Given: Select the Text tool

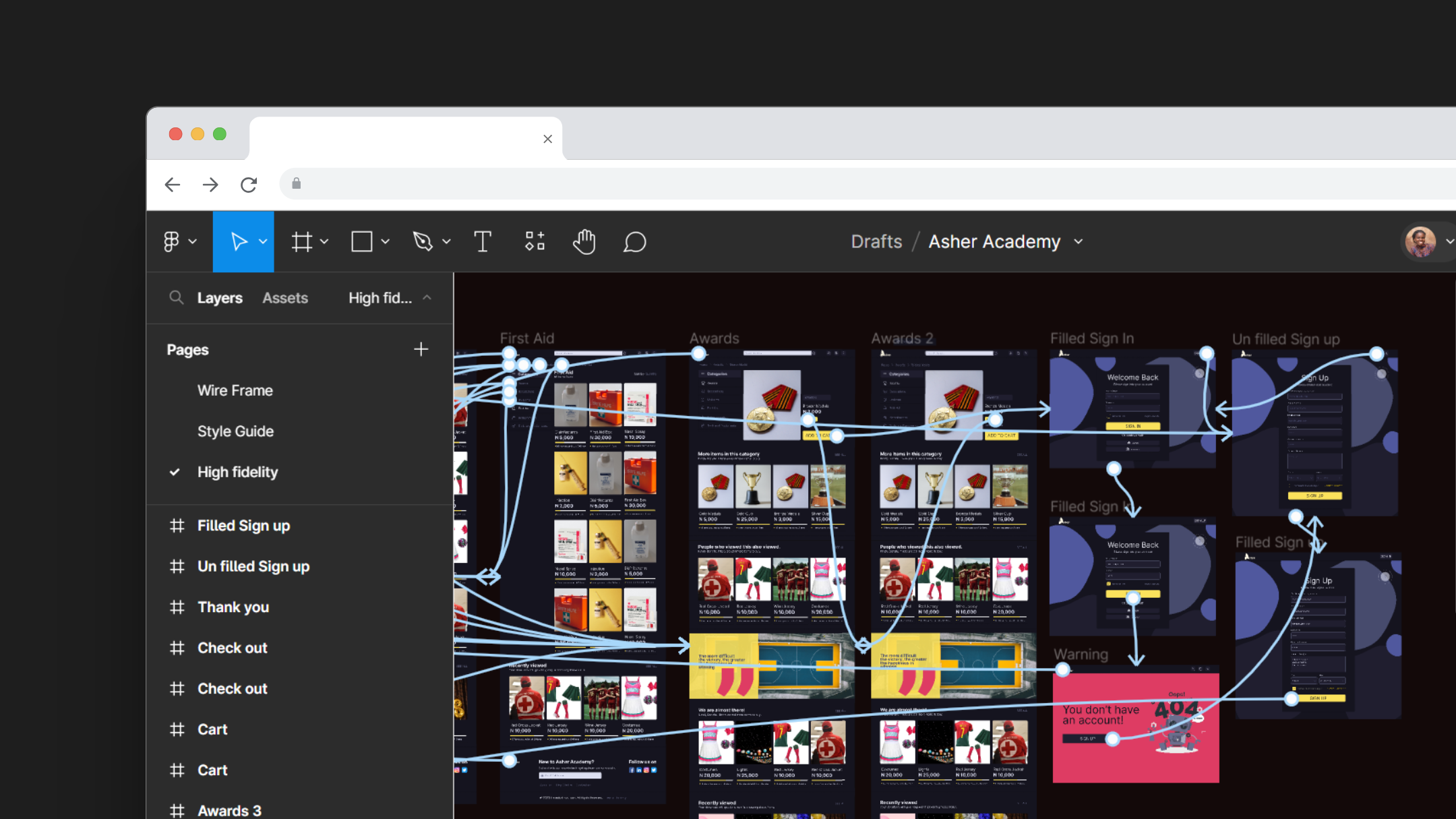Looking at the screenshot, I should (x=482, y=241).
